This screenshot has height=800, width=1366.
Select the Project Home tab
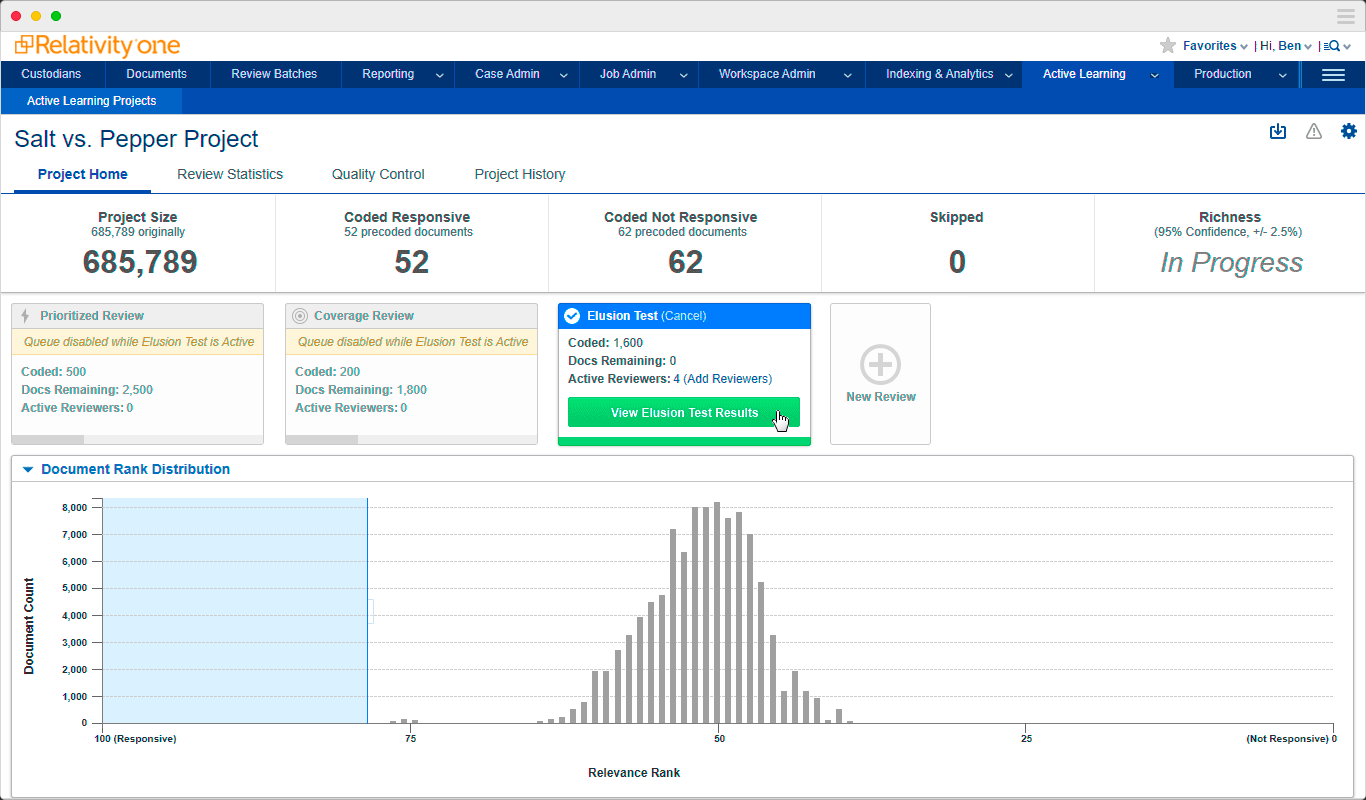83,174
